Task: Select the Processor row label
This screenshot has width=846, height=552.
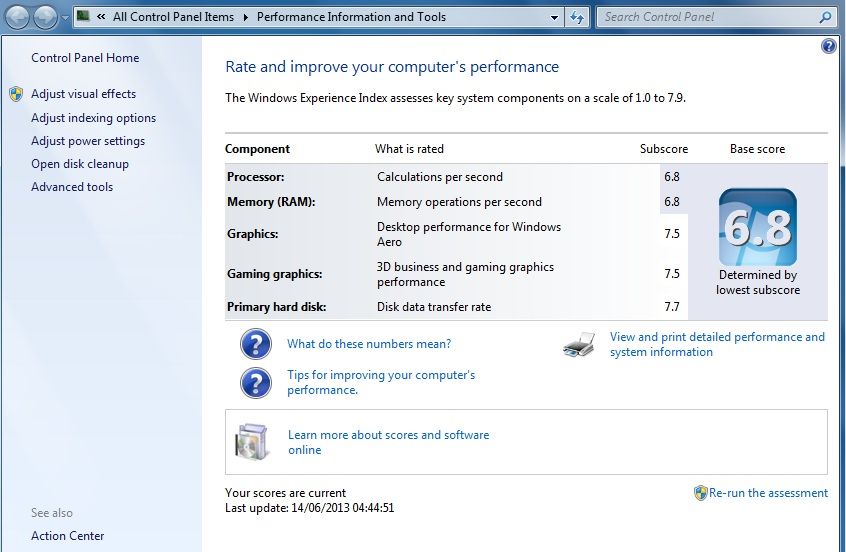Action: [255, 177]
